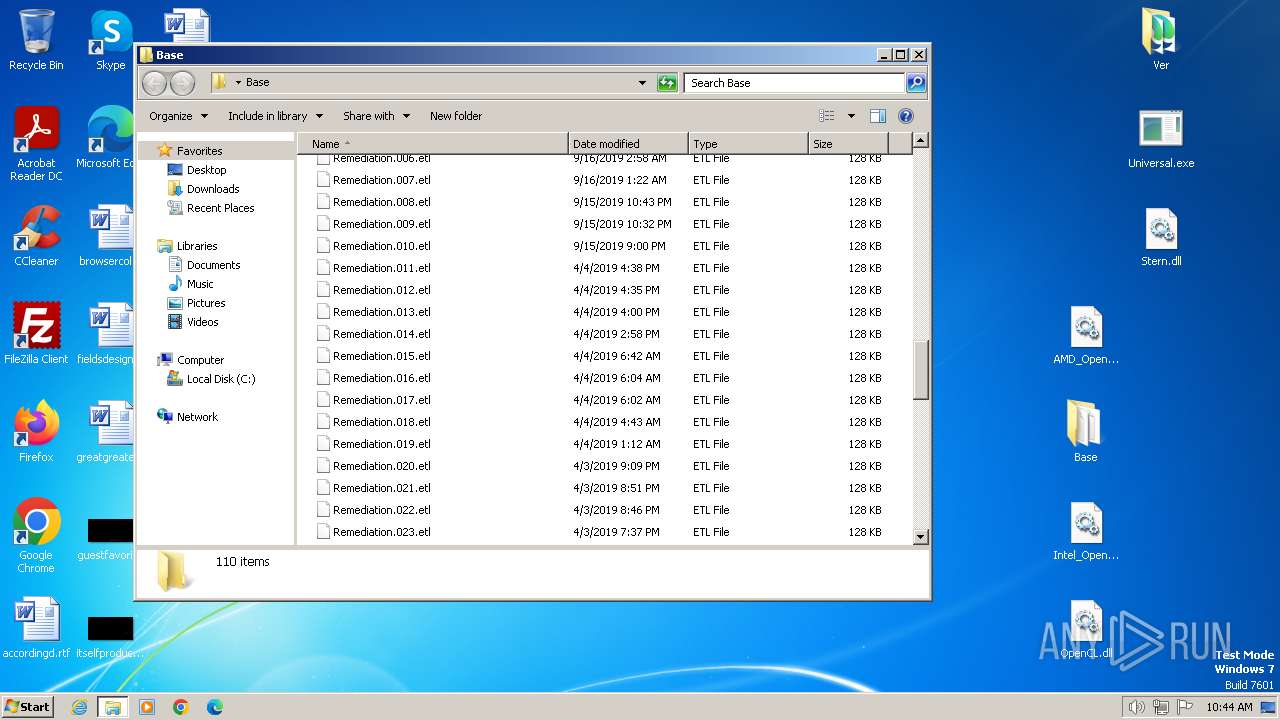This screenshot has height=720, width=1280.
Task: Select the accordingd.rtf desktop file
Action: pos(36,628)
